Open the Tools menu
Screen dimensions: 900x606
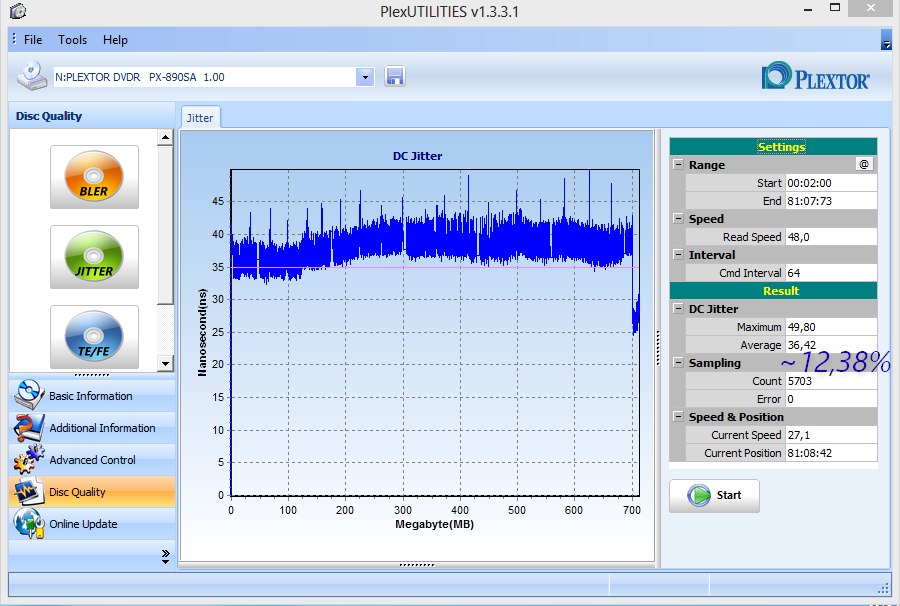(x=72, y=40)
